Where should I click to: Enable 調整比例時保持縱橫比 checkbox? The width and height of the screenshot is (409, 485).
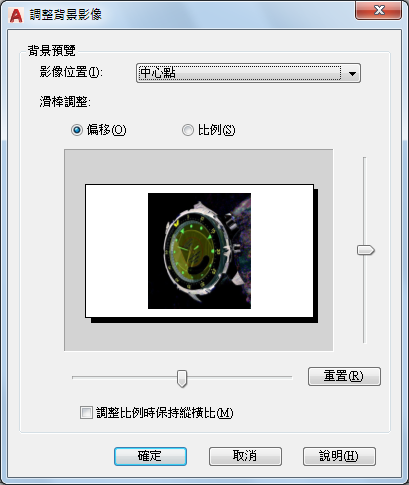[86, 413]
